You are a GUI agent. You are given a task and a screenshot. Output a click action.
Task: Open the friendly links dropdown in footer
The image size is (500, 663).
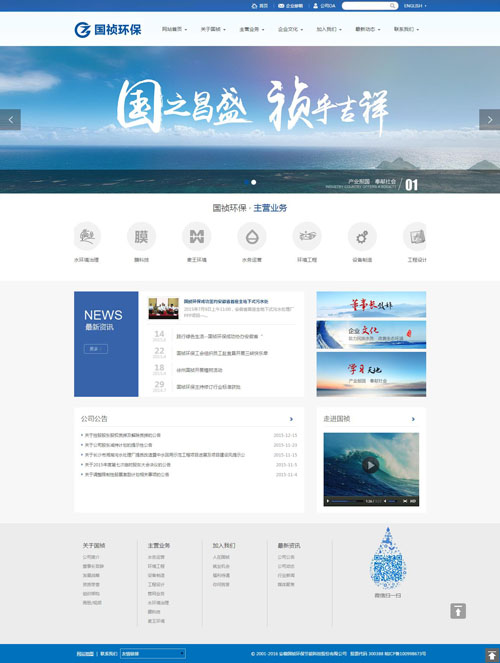point(153,653)
